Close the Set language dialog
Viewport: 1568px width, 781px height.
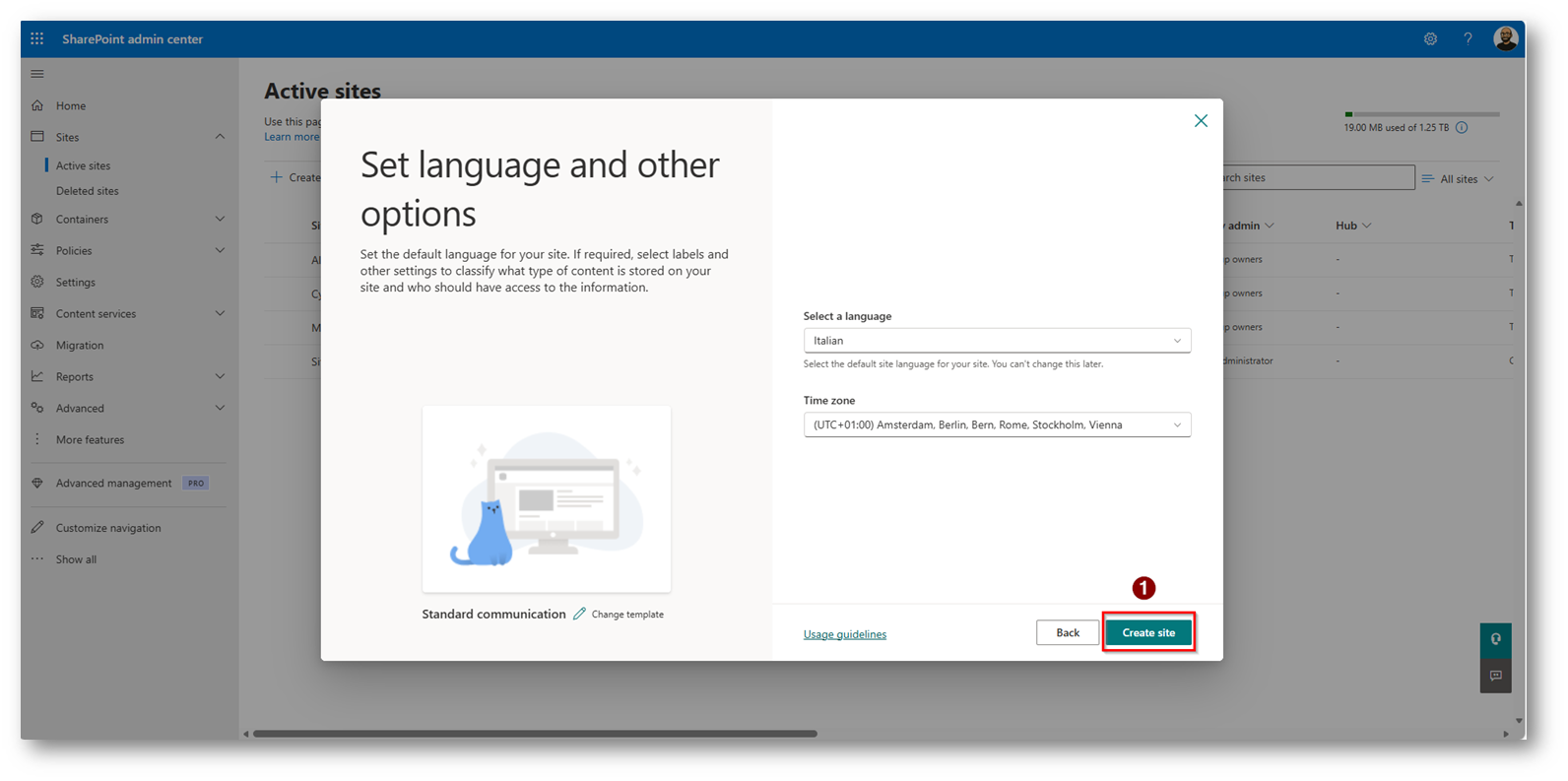coord(1201,121)
